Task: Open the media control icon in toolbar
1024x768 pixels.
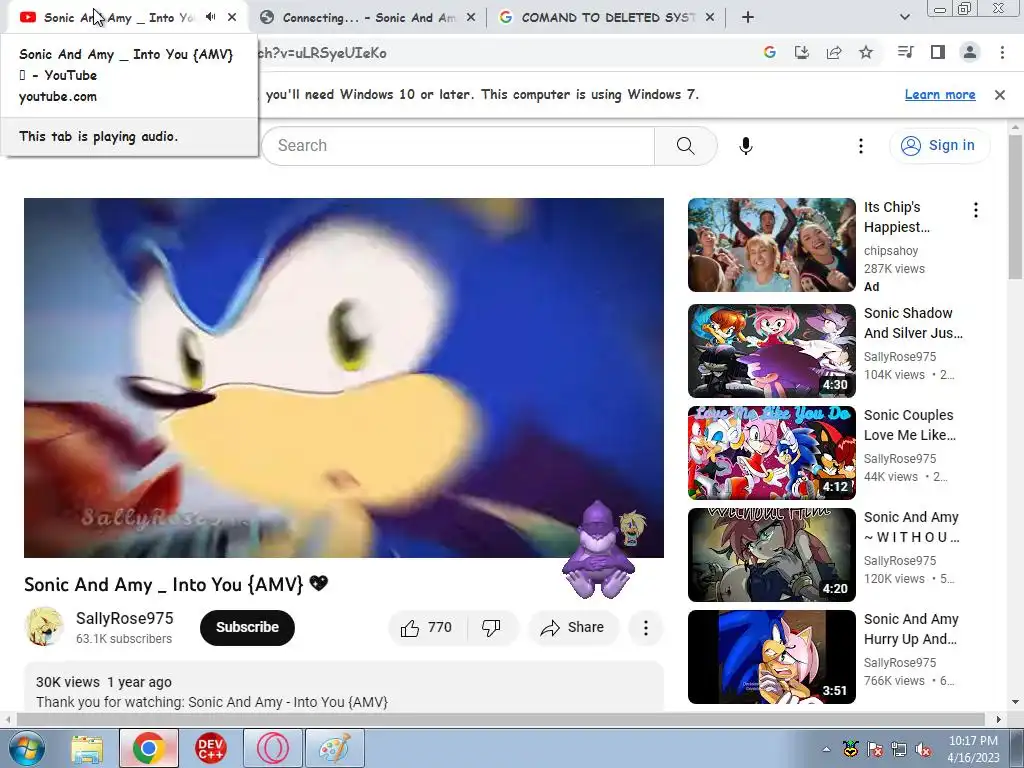Action: (905, 52)
